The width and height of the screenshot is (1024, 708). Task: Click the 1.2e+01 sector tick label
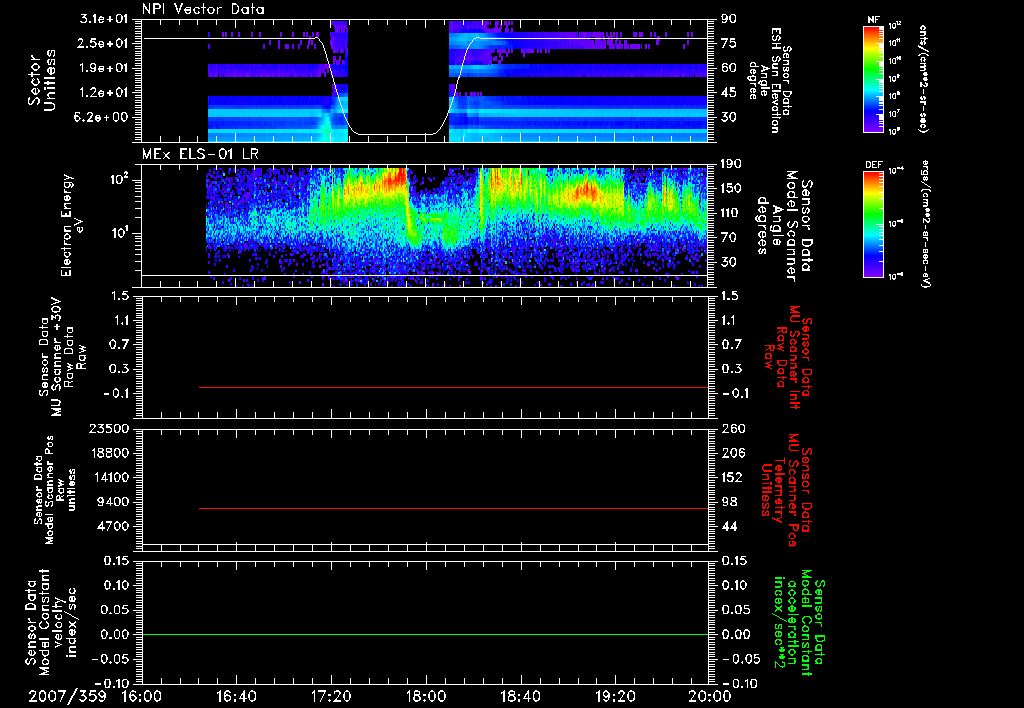[106, 93]
